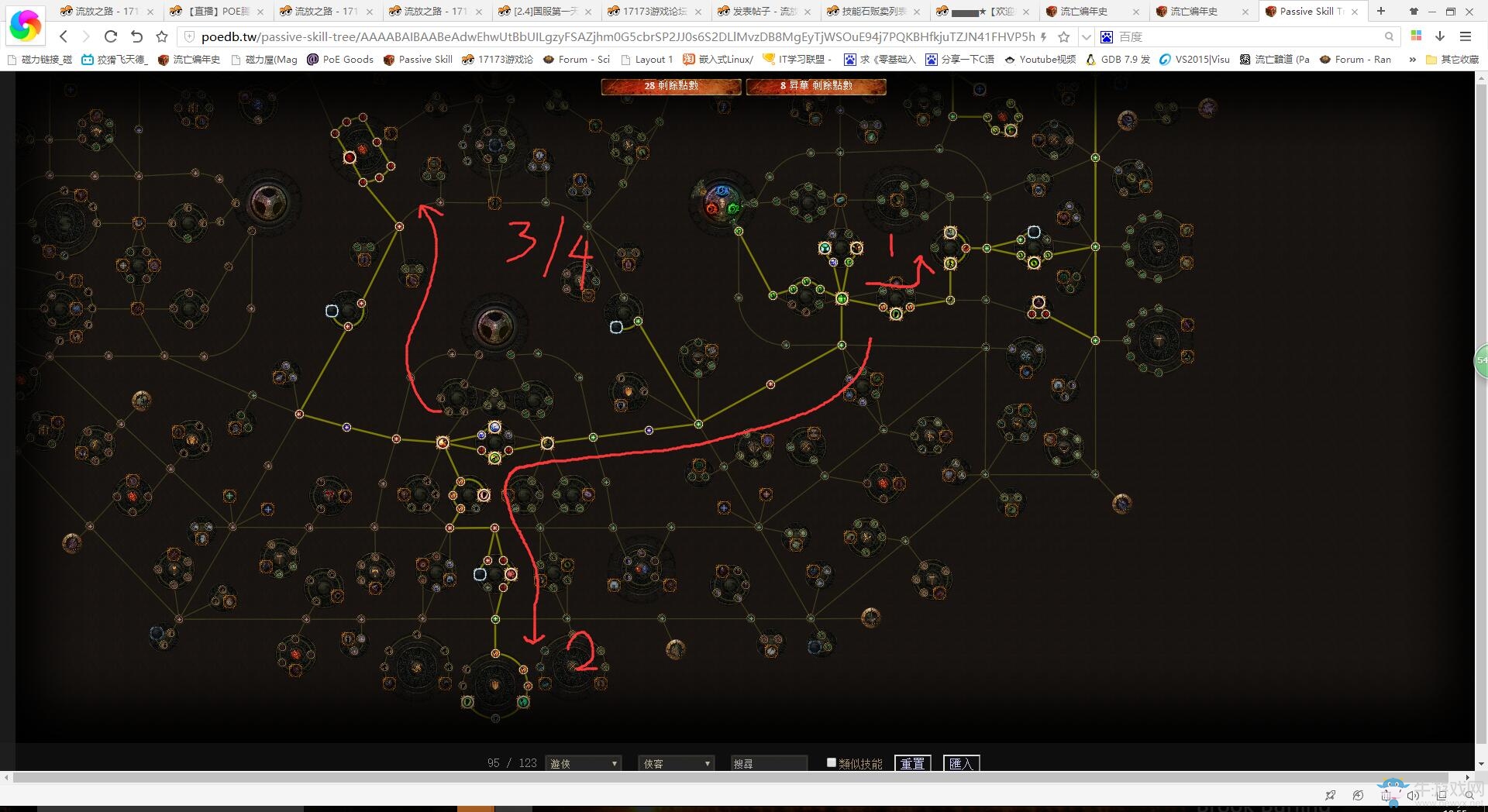This screenshot has width=1488, height=812.
Task: Open the 遊俠 class dropdown
Action: (x=583, y=763)
